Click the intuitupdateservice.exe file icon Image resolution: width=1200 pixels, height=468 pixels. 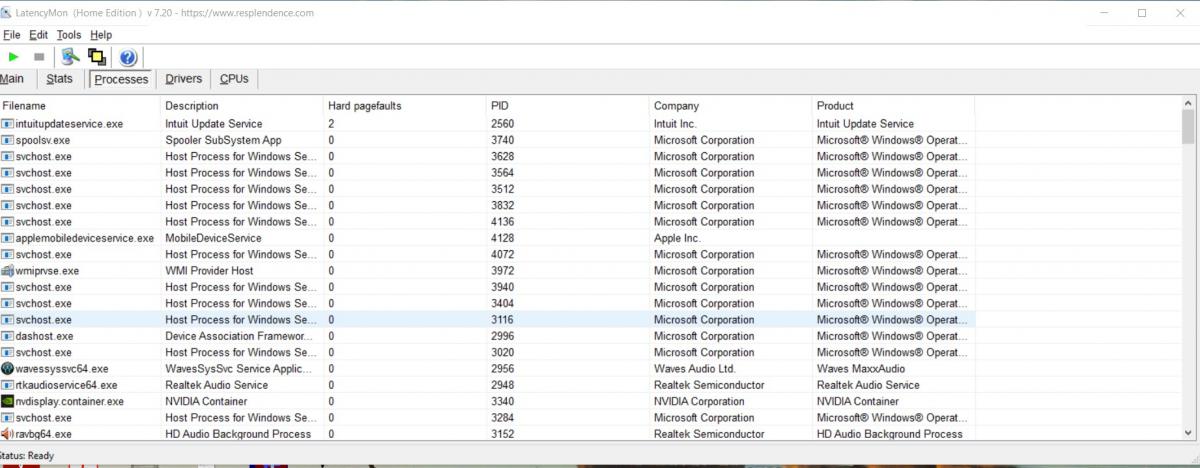8,124
